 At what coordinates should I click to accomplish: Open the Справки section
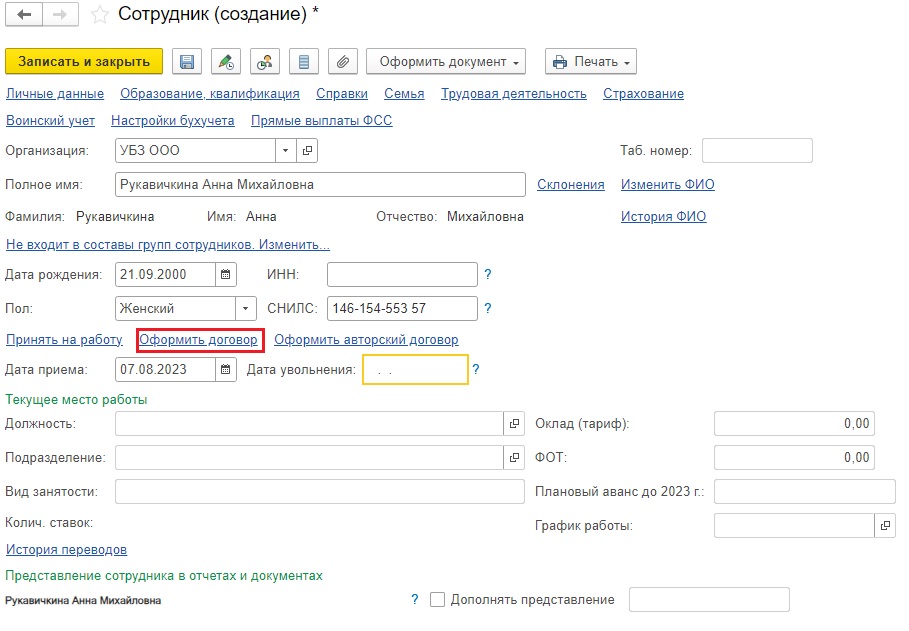tap(341, 94)
